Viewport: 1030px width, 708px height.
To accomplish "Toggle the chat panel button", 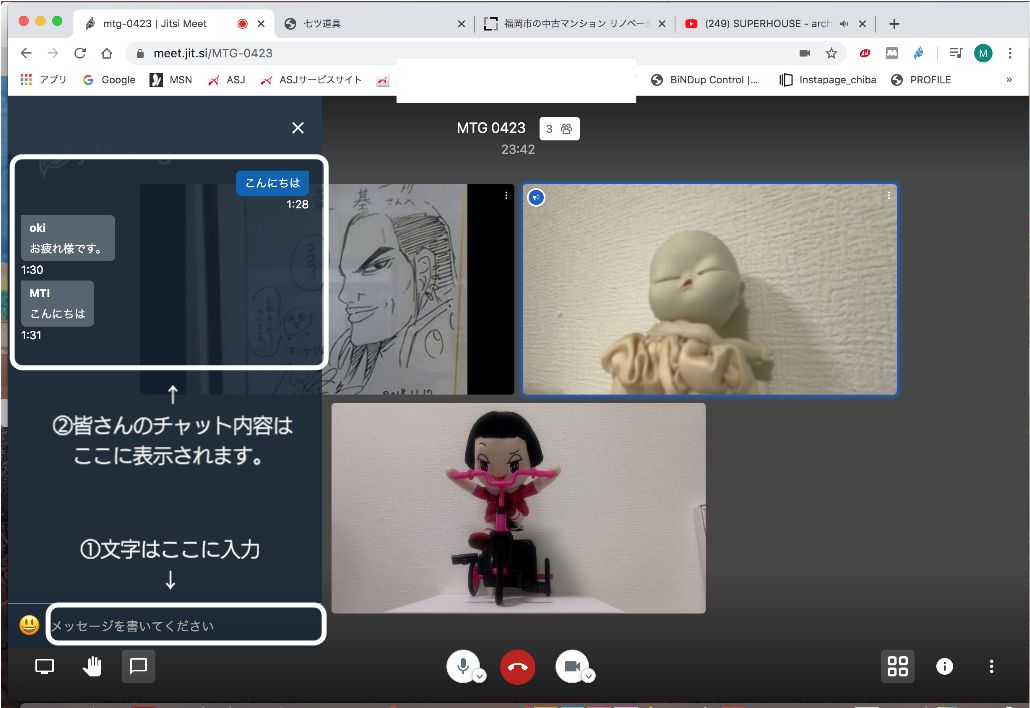I will (138, 667).
